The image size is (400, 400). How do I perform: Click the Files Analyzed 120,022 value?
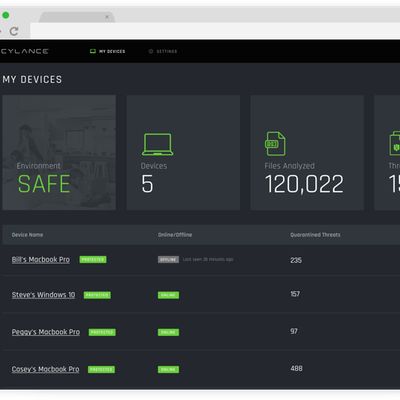pyautogui.click(x=304, y=184)
